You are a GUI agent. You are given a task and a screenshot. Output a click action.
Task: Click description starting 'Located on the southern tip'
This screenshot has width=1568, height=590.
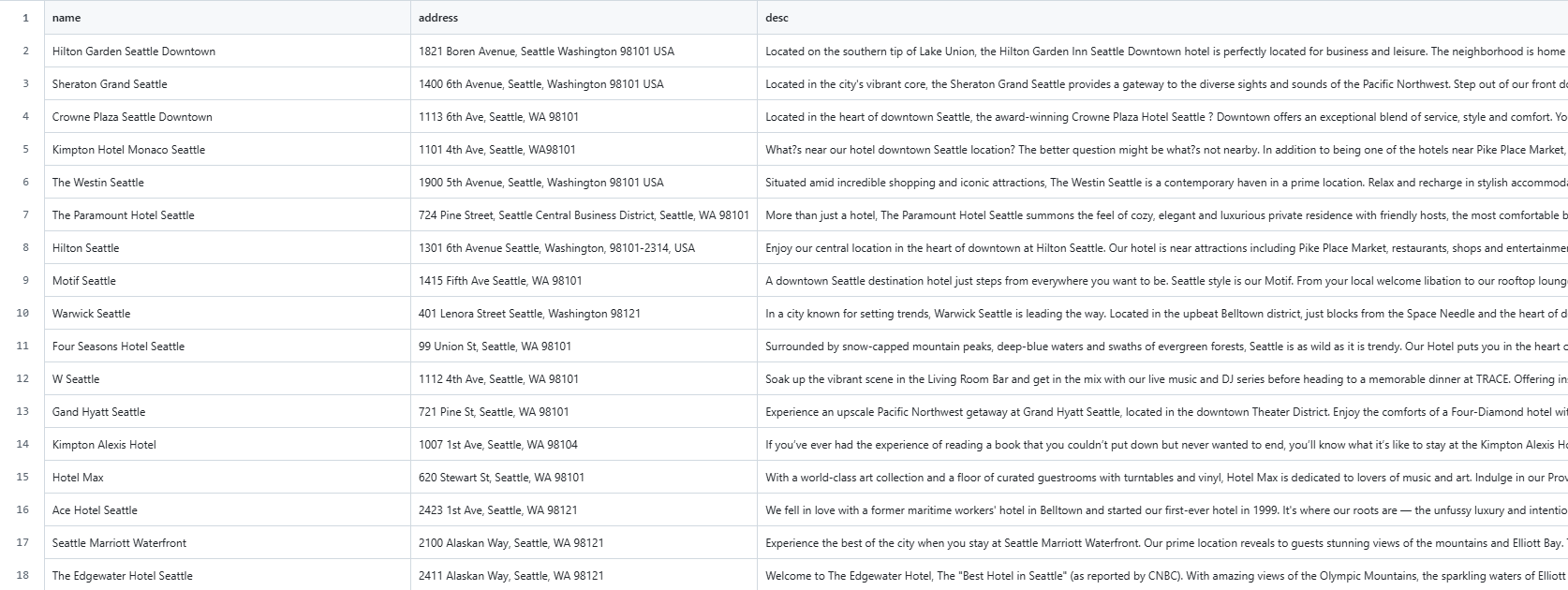tap(1162, 52)
